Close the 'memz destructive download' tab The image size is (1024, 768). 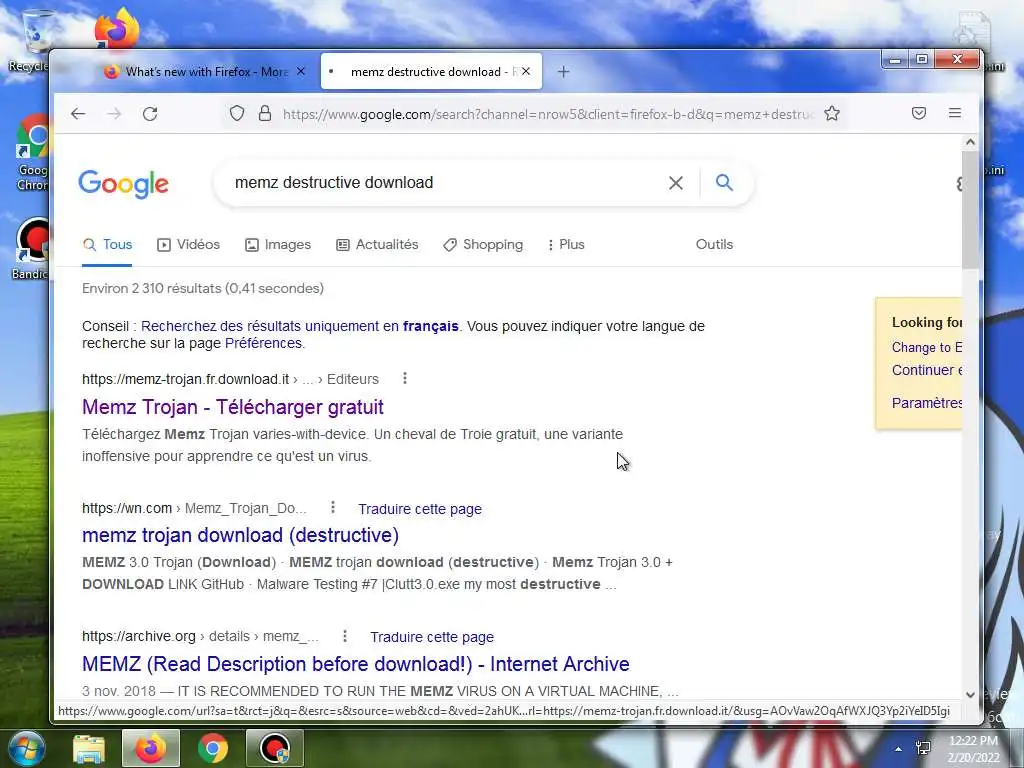(526, 71)
